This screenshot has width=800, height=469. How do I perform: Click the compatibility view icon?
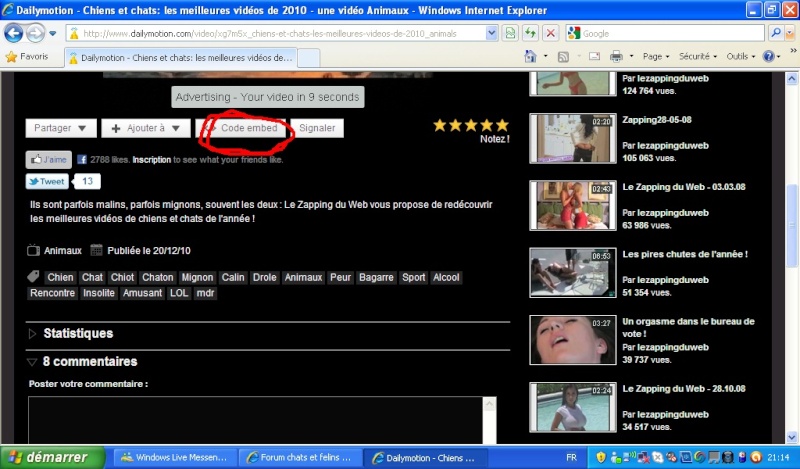[x=510, y=34]
